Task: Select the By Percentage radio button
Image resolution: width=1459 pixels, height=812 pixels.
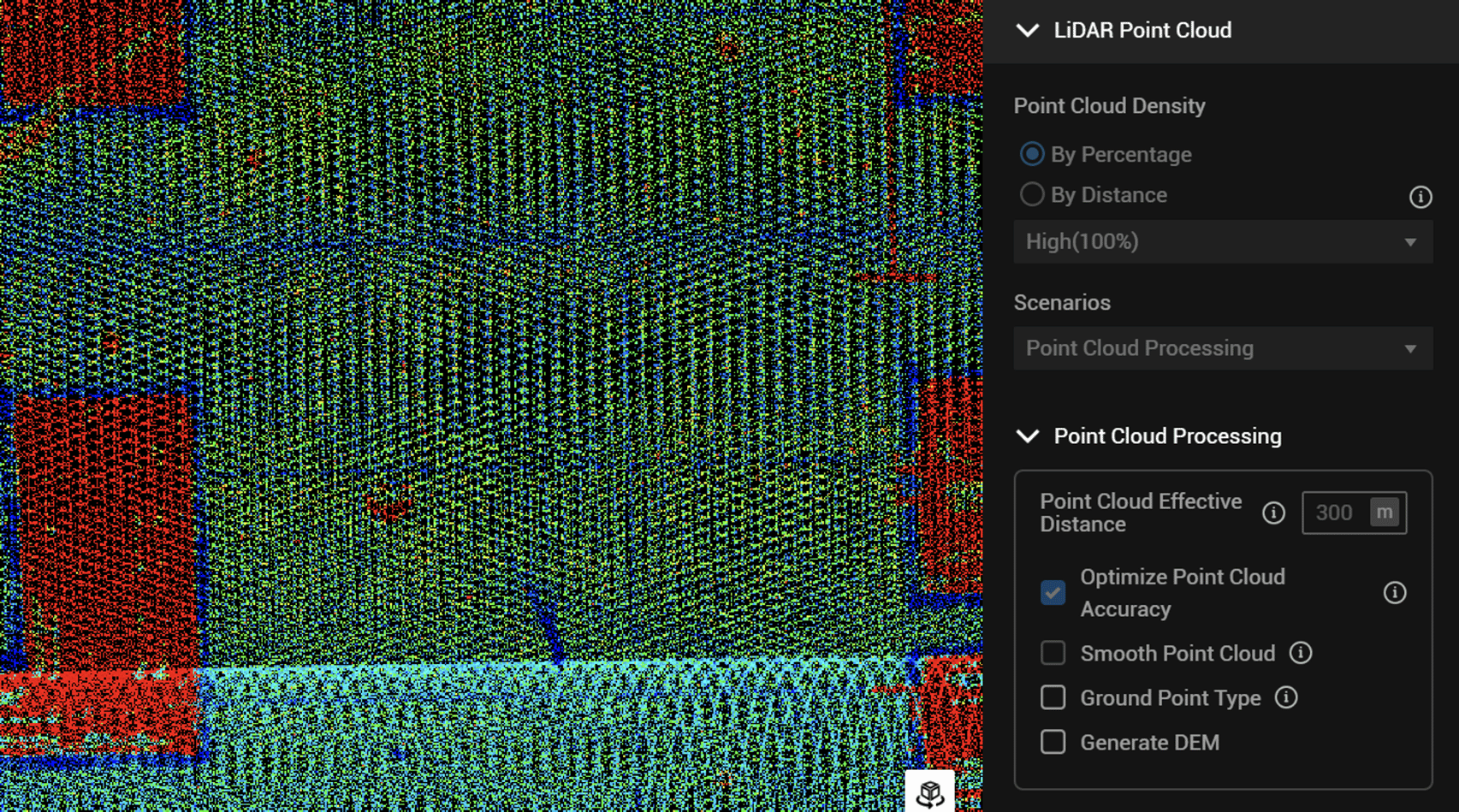Action: pyautogui.click(x=1032, y=154)
